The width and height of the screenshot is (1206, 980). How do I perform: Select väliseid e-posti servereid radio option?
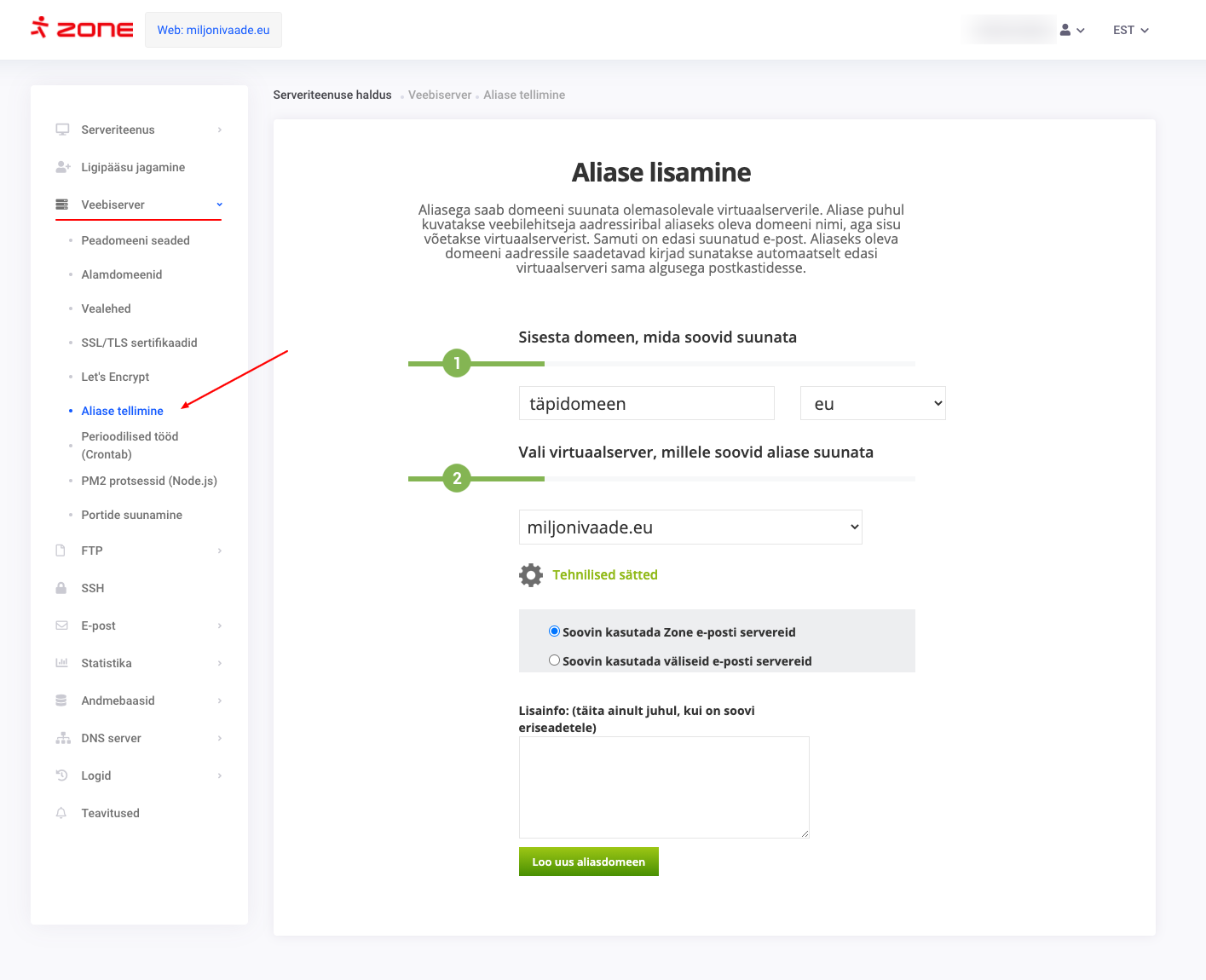pos(554,660)
